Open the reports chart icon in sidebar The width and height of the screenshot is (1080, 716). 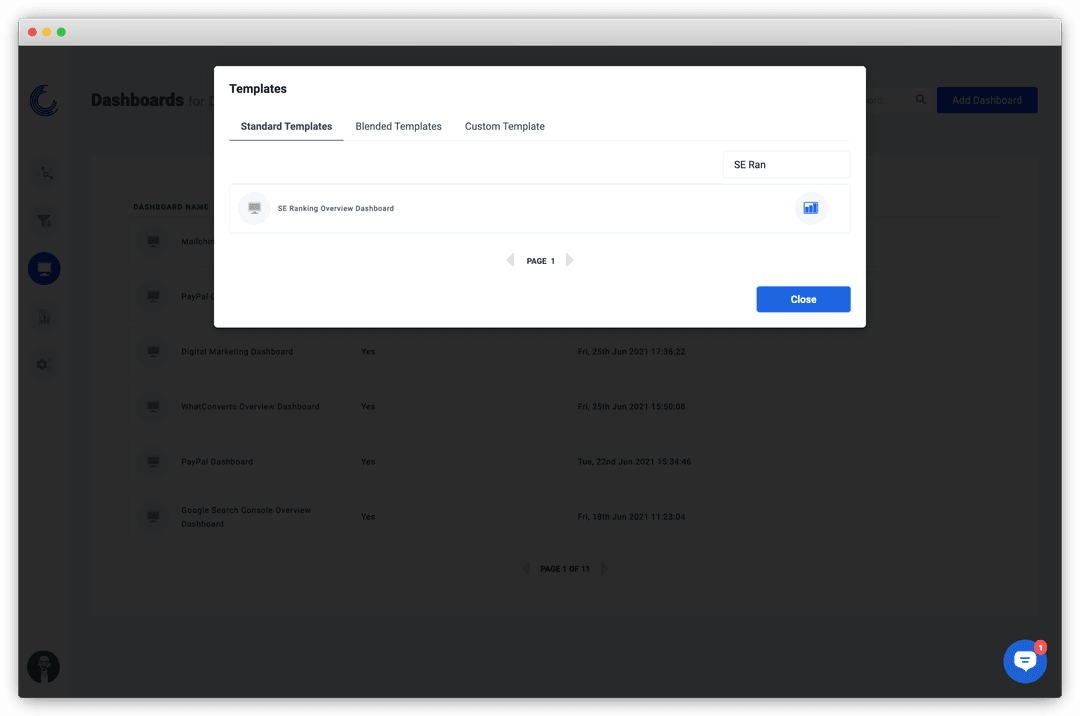coord(44,317)
